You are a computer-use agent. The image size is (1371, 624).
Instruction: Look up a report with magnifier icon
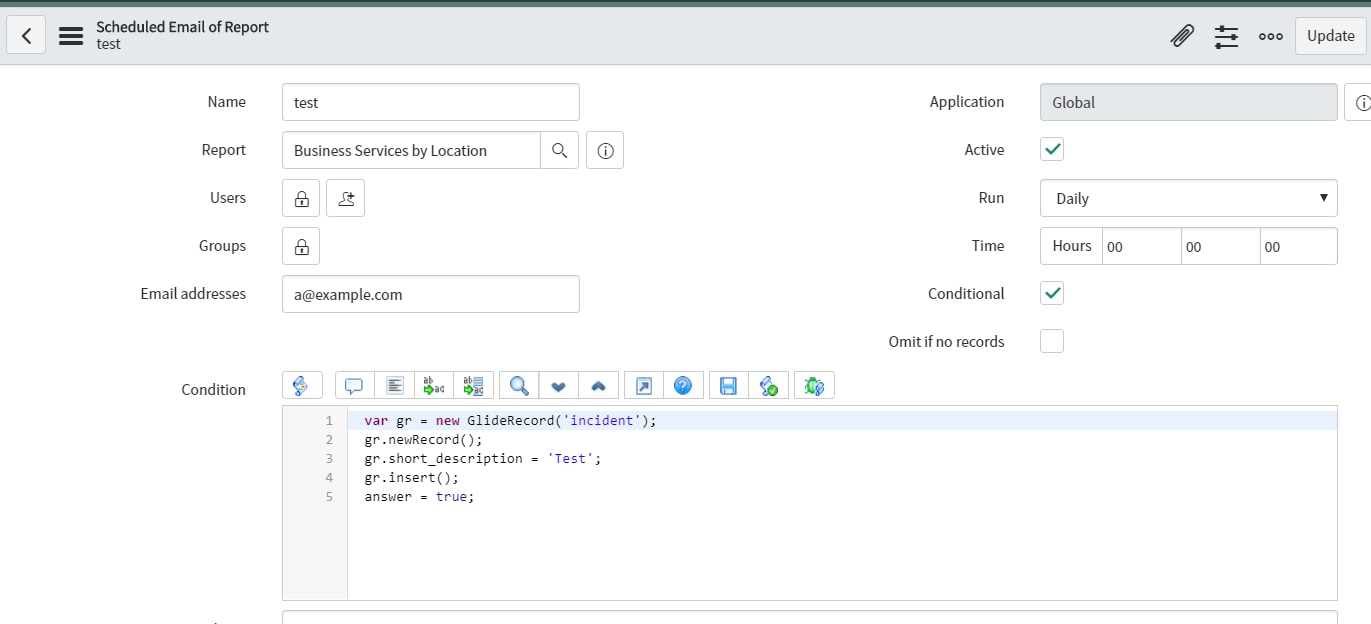point(560,150)
